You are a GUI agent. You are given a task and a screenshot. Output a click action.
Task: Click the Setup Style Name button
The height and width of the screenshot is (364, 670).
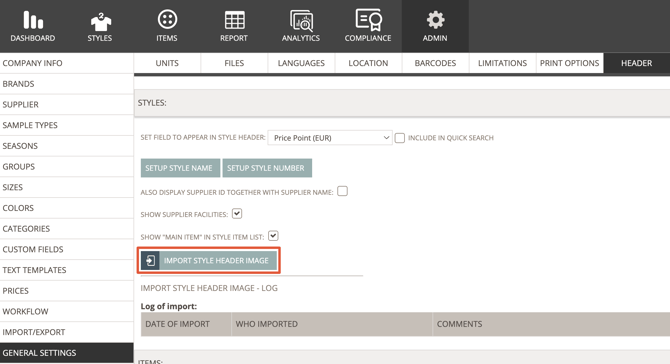click(180, 168)
